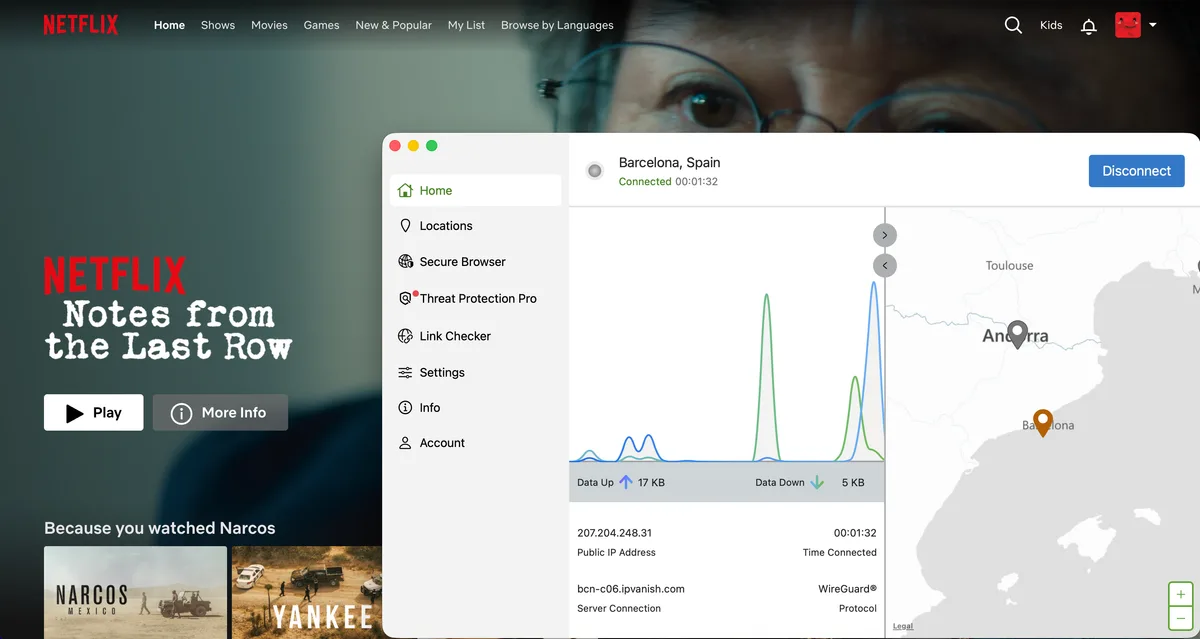
Task: Go to Netflix Home tab
Action: coord(169,25)
